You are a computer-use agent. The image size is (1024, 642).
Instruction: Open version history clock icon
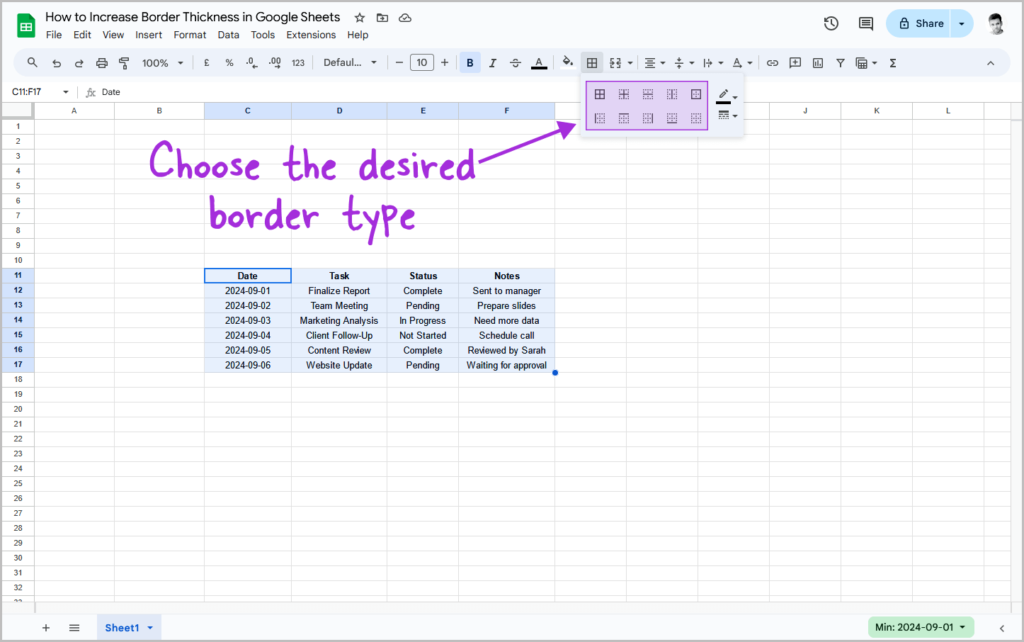tap(831, 24)
